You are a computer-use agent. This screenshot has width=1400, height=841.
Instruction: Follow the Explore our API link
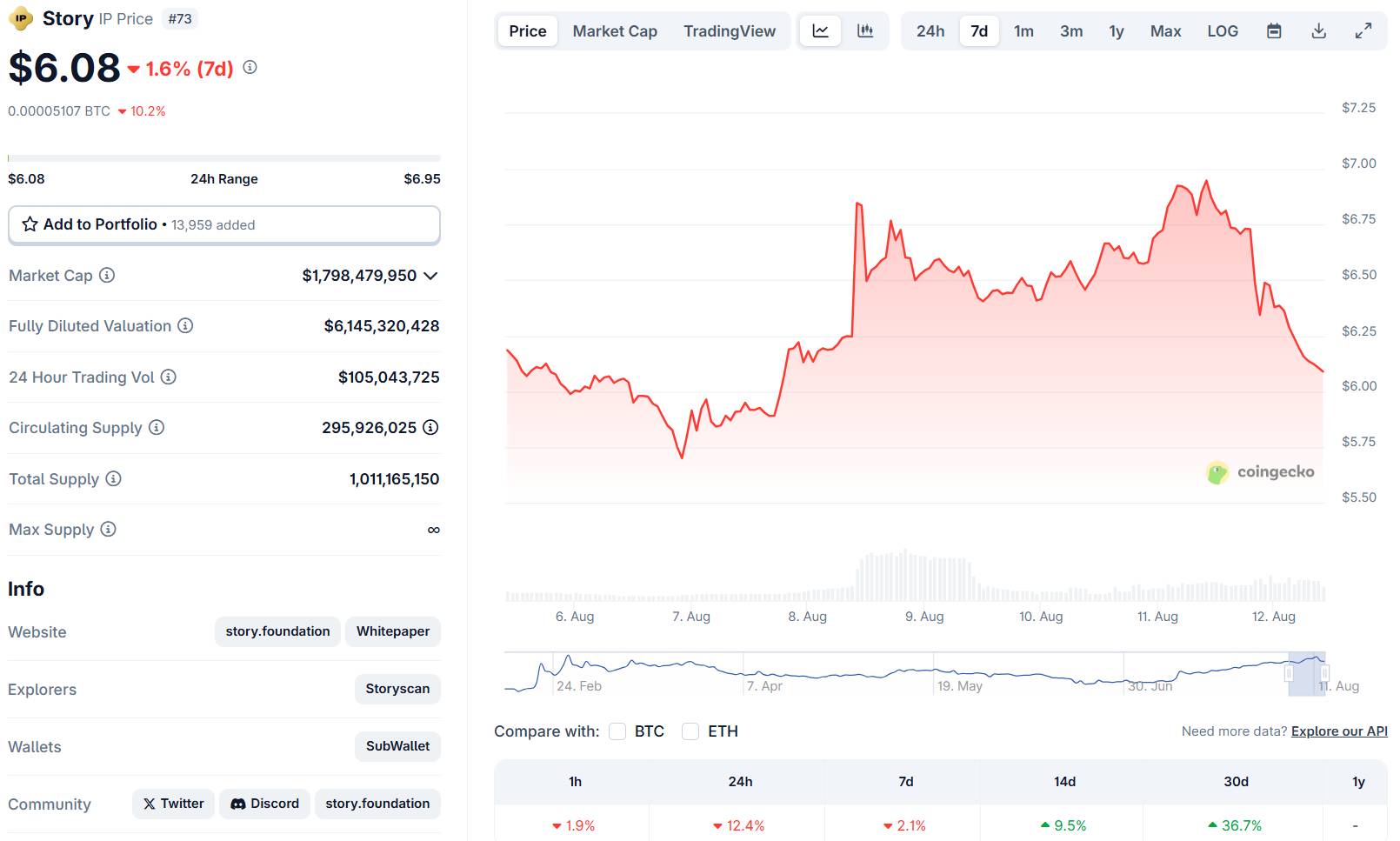[1339, 731]
